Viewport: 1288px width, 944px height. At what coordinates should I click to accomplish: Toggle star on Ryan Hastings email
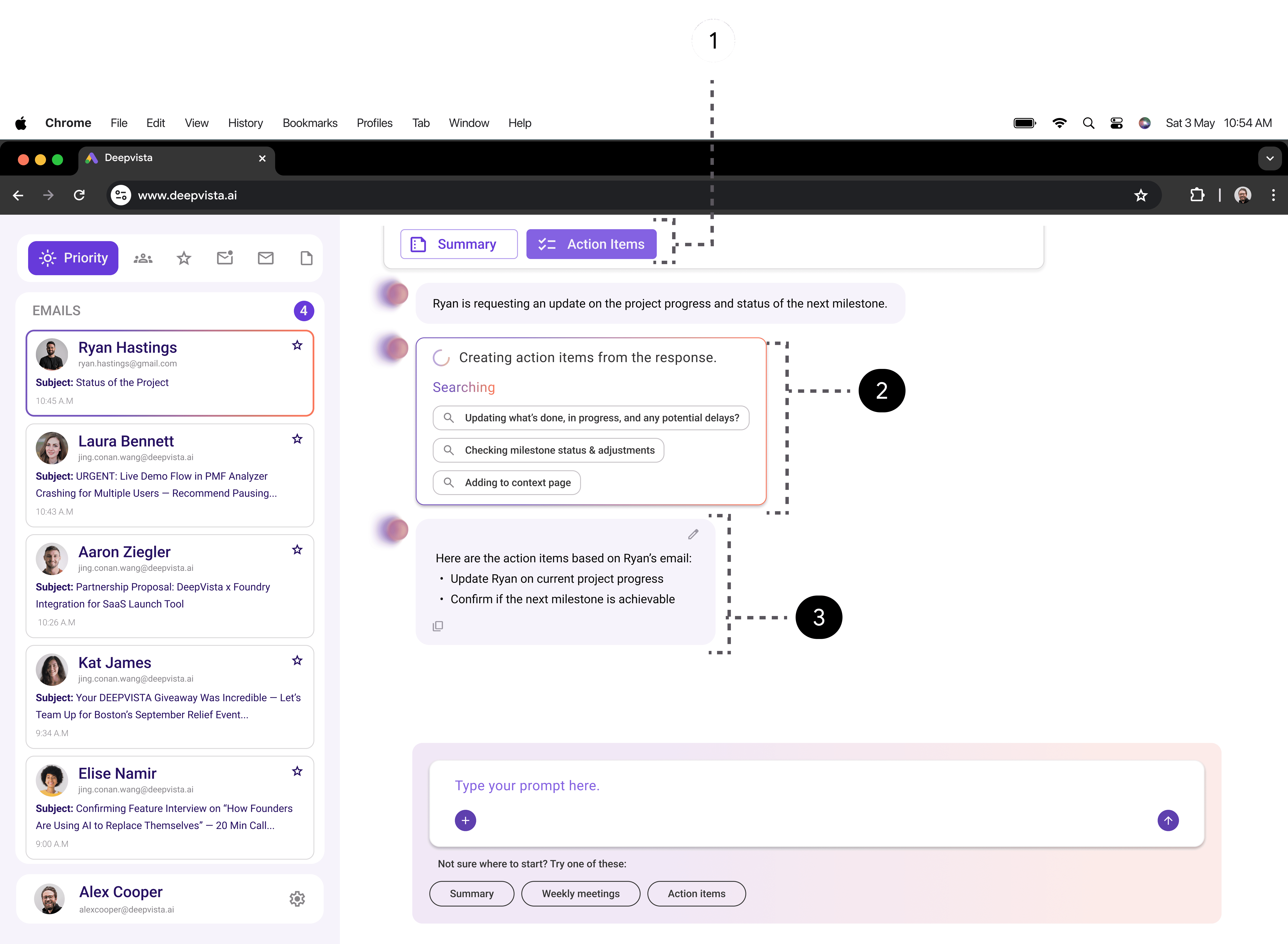297,345
